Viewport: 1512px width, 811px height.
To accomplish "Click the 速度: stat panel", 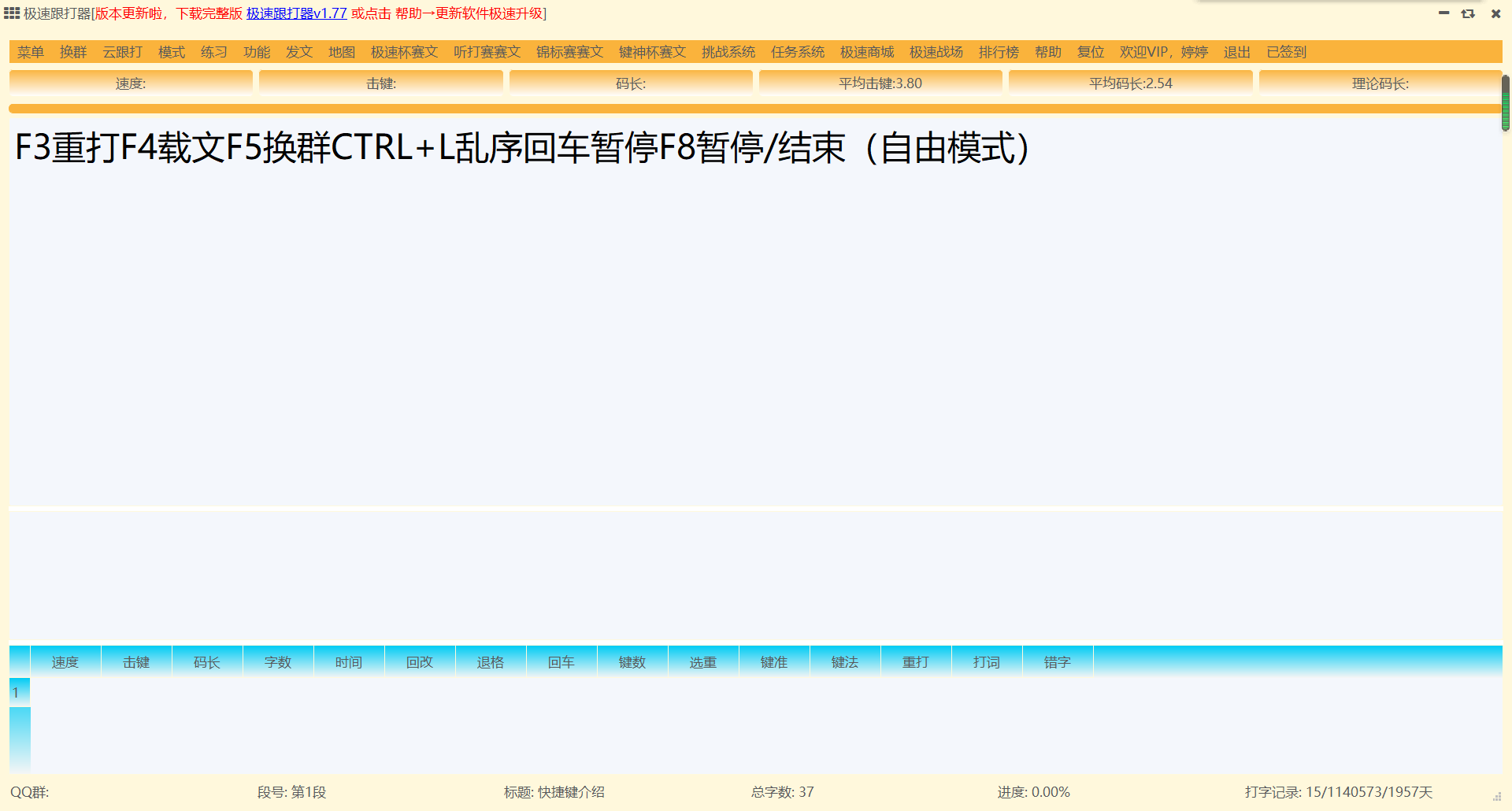I will 131,83.
